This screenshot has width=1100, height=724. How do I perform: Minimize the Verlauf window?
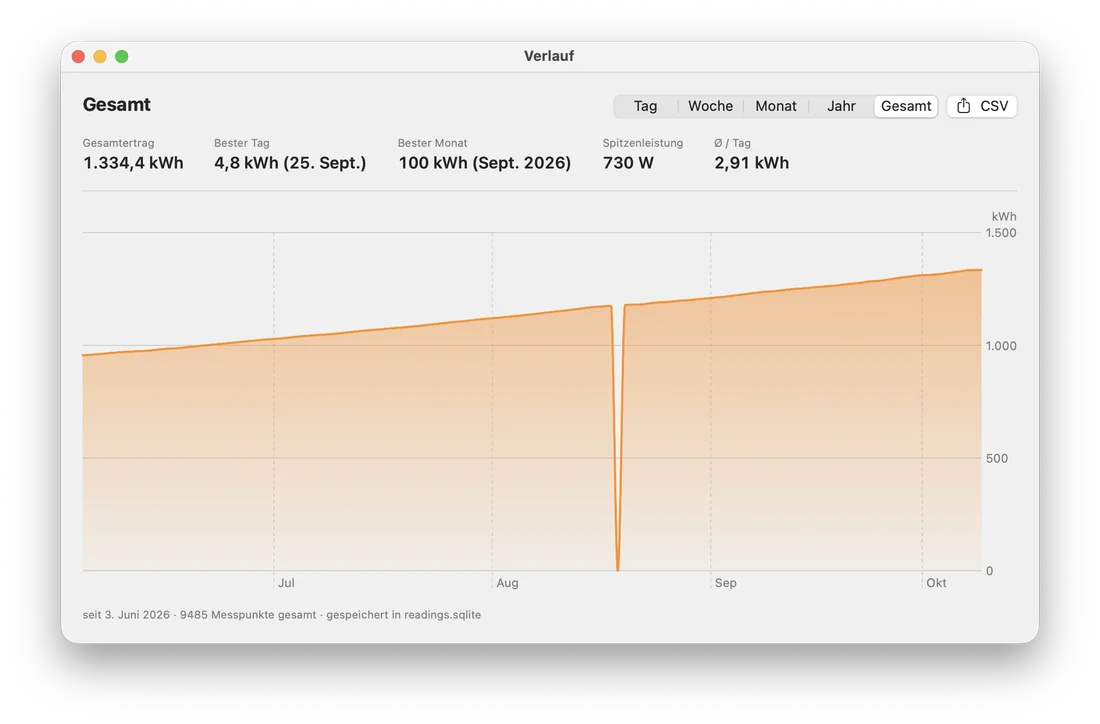(100, 56)
